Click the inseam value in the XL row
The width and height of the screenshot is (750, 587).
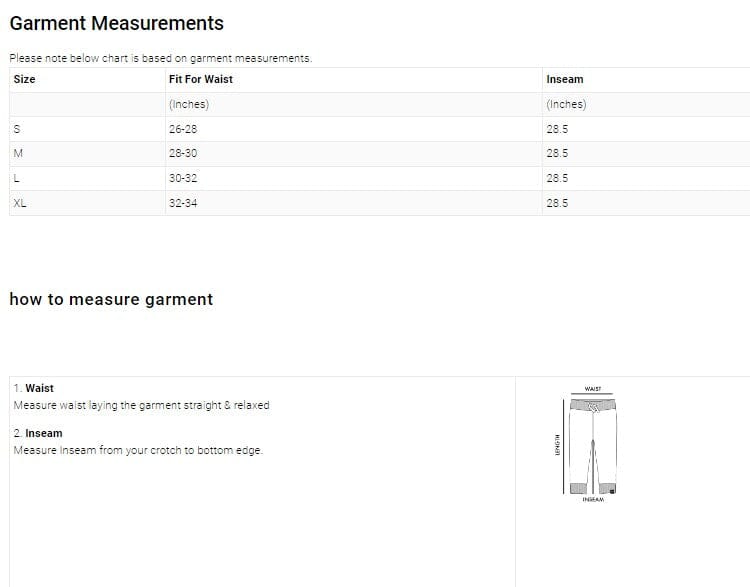pyautogui.click(x=557, y=203)
